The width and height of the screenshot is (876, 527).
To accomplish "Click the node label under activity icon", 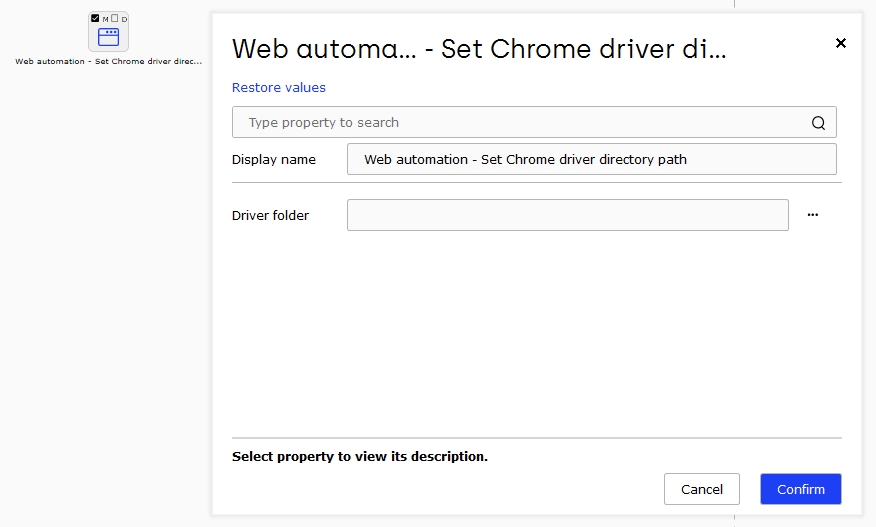I will pos(108,61).
